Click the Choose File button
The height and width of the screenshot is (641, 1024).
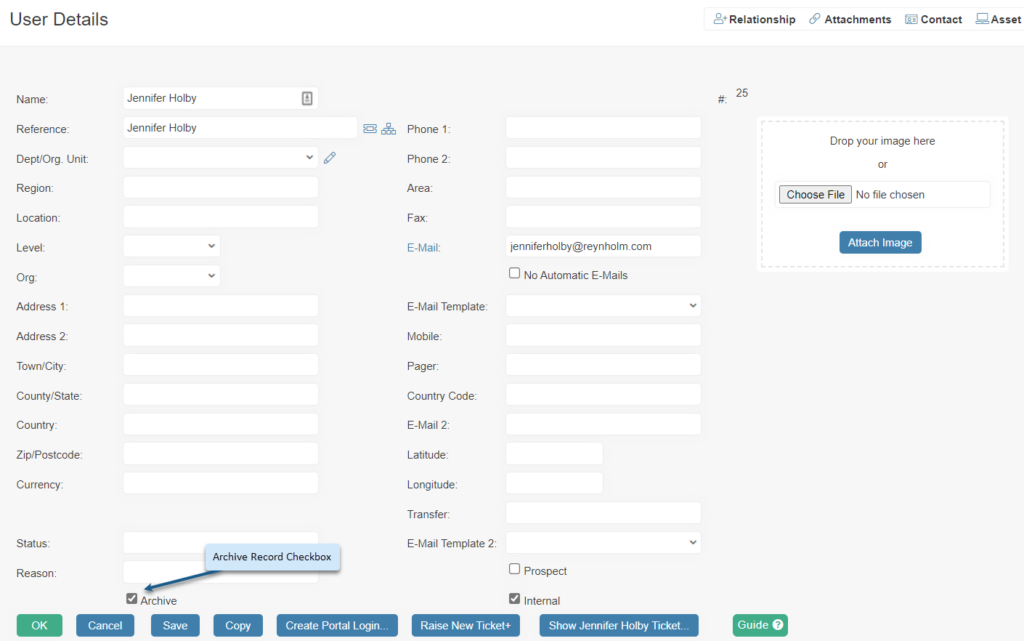(x=815, y=195)
